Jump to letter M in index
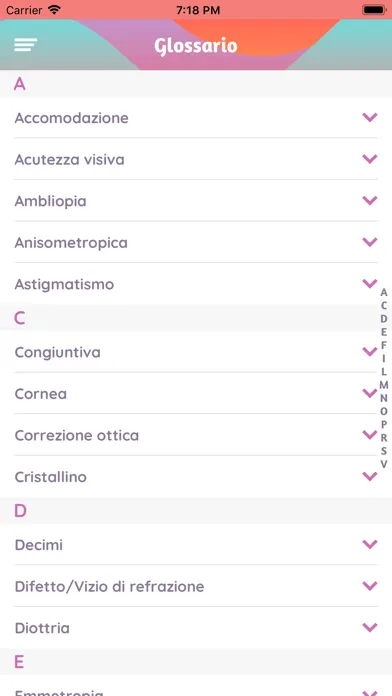 coord(384,384)
